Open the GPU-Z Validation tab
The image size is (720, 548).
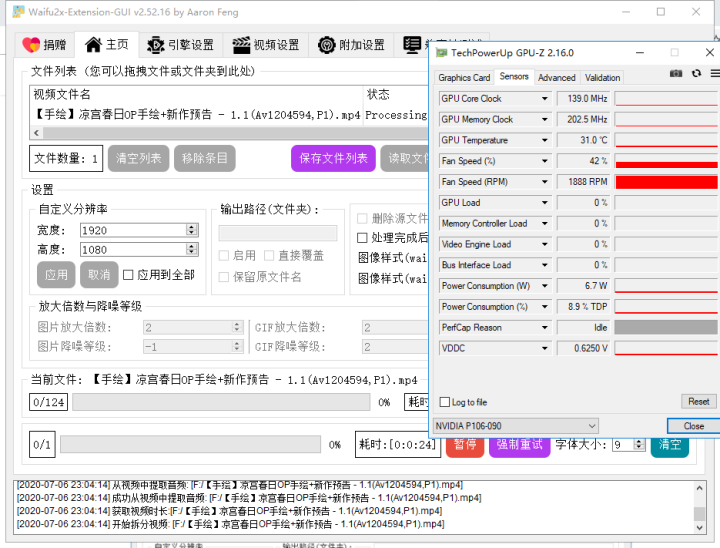click(x=602, y=78)
